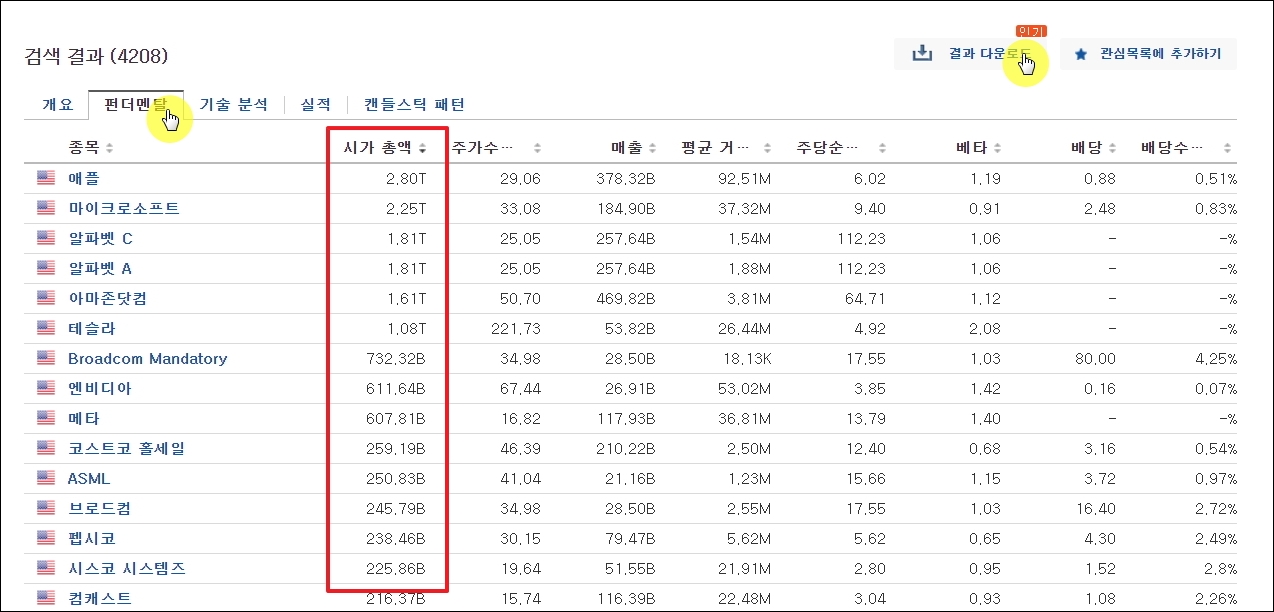Sort by 주당순 column header
The image size is (1274, 612).
click(841, 148)
